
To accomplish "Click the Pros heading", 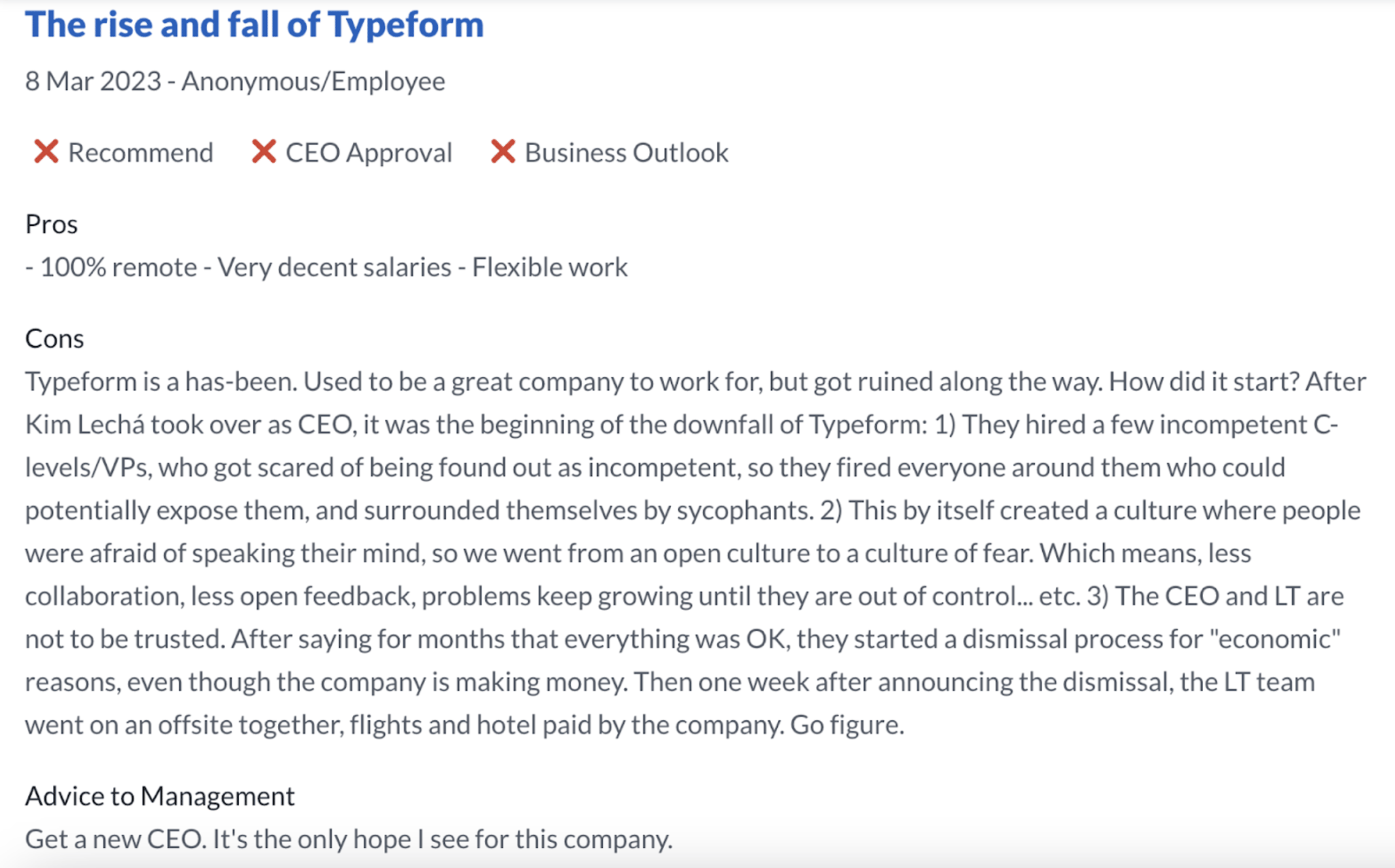I will tap(52, 224).
